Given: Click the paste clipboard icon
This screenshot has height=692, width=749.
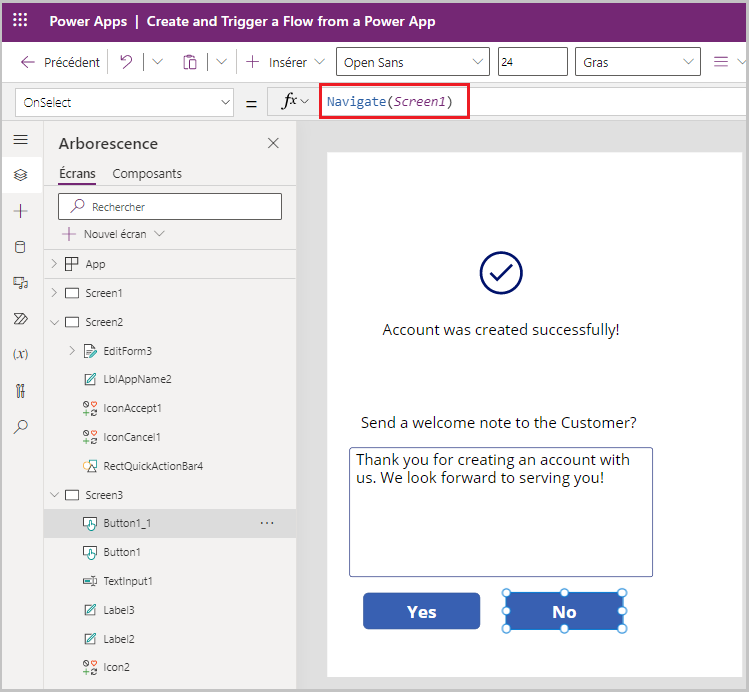Looking at the screenshot, I should pos(190,62).
